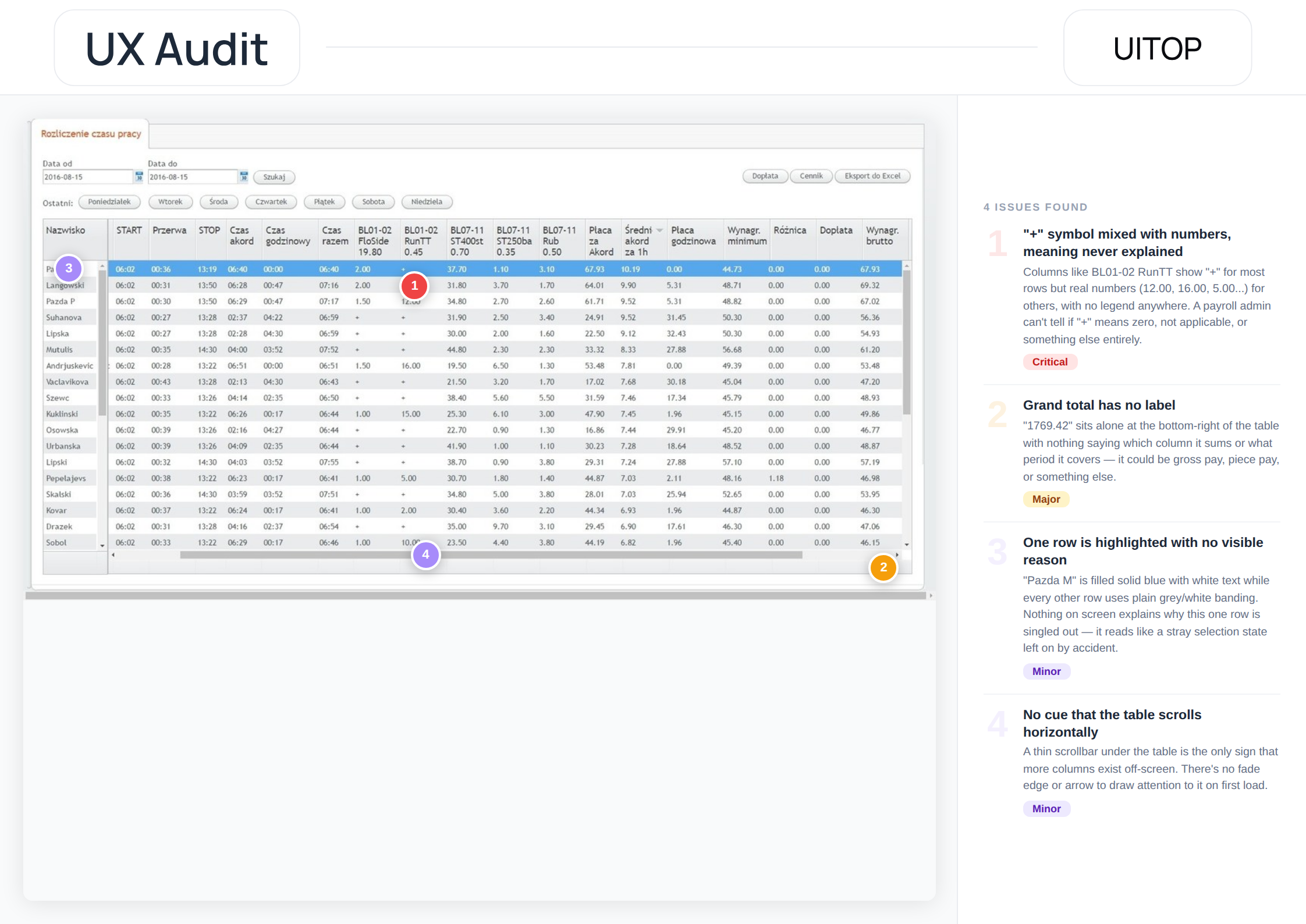
Task: Click the Eksport do Excel button
Action: 872,176
